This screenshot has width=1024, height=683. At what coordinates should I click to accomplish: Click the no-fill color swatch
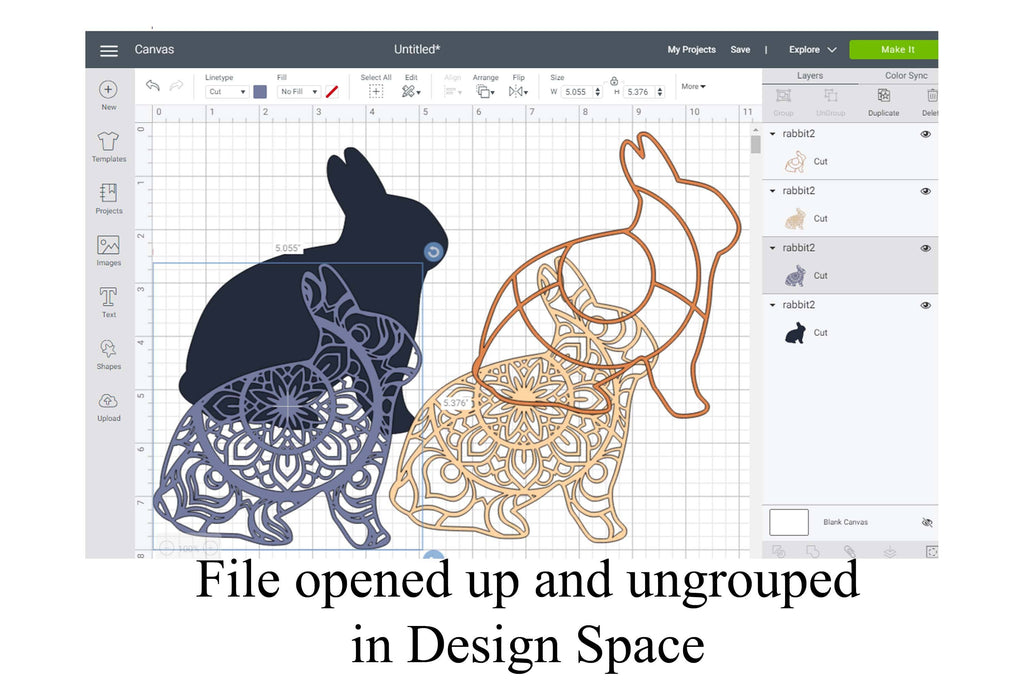coord(332,92)
